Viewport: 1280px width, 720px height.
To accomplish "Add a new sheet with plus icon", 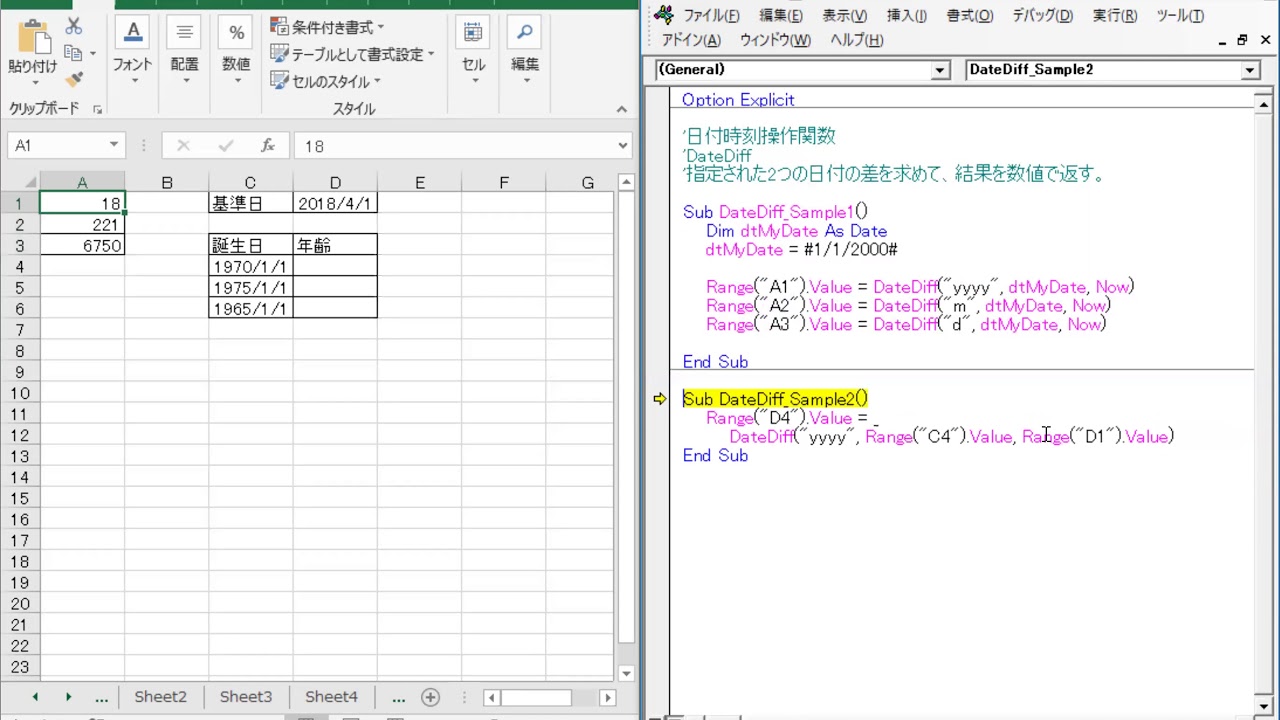I will point(430,697).
